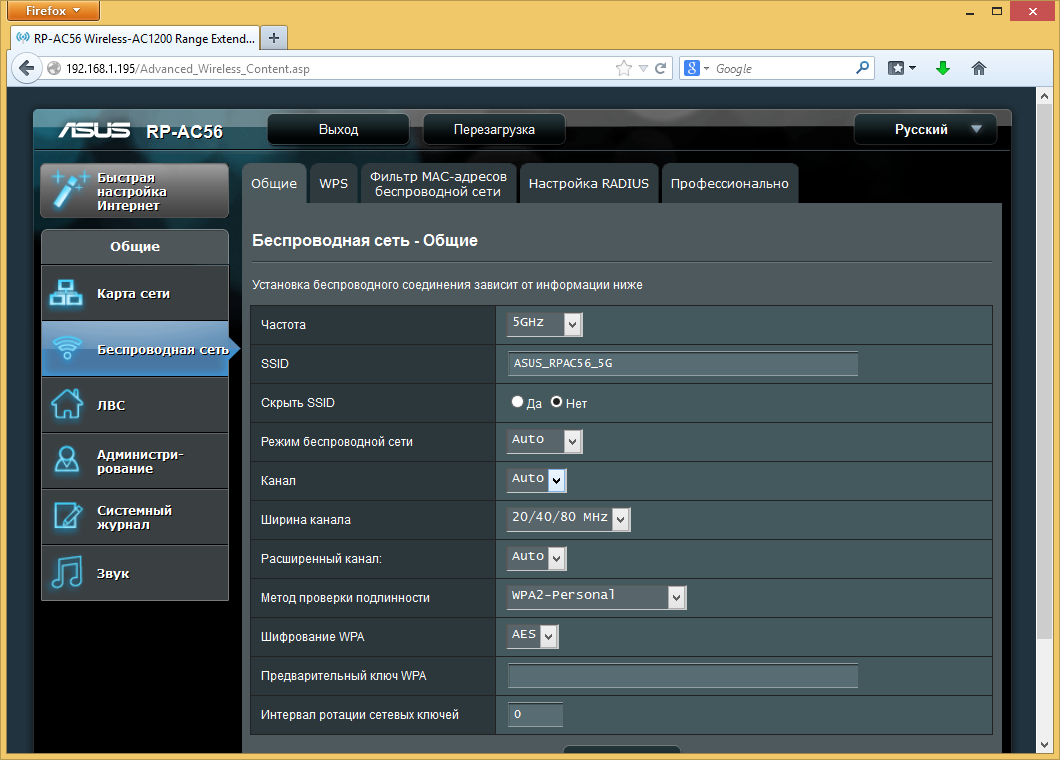Click in the WPA pre-shared key field

pyautogui.click(x=683, y=675)
